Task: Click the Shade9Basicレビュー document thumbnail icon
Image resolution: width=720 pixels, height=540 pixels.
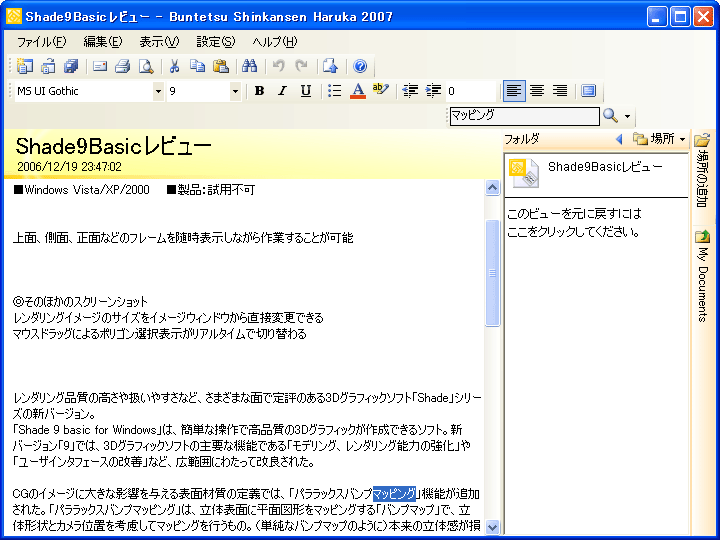Action: click(524, 173)
